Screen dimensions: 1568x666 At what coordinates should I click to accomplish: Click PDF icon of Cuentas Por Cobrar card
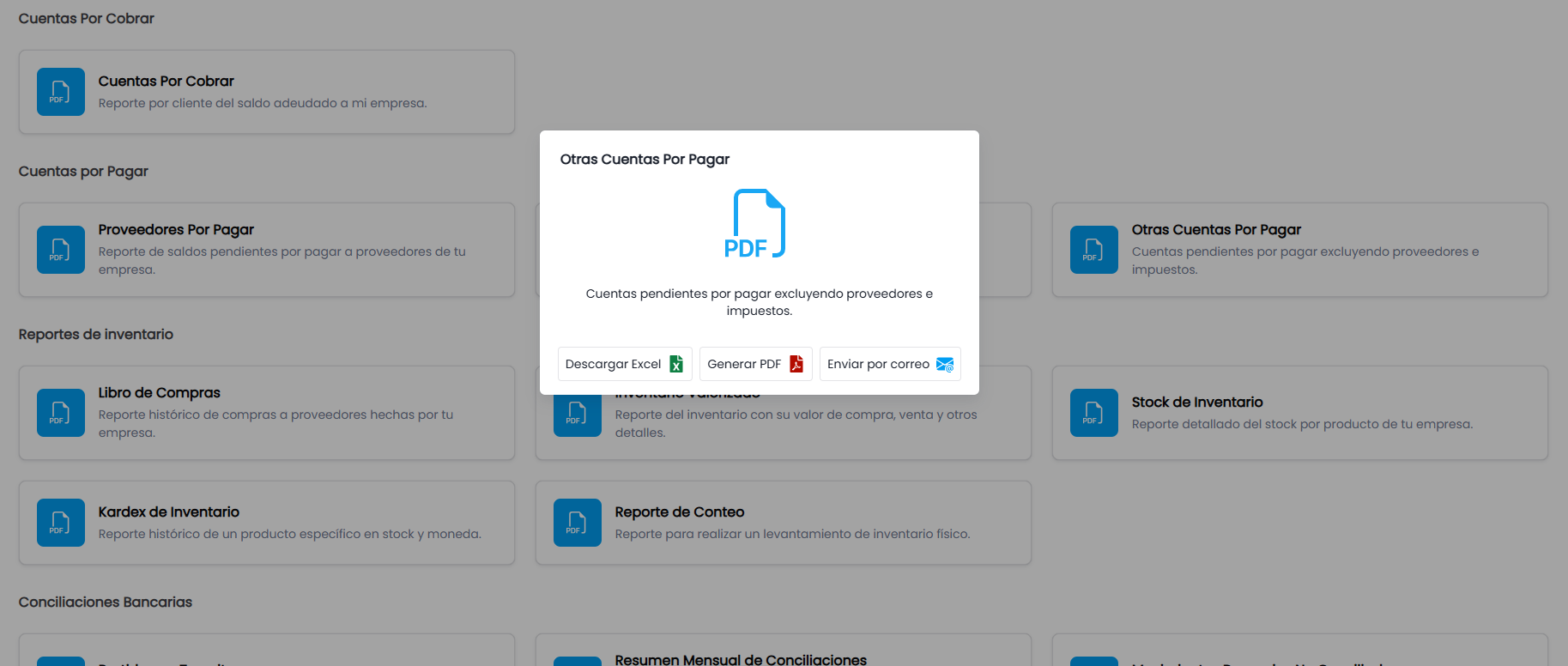[61, 92]
